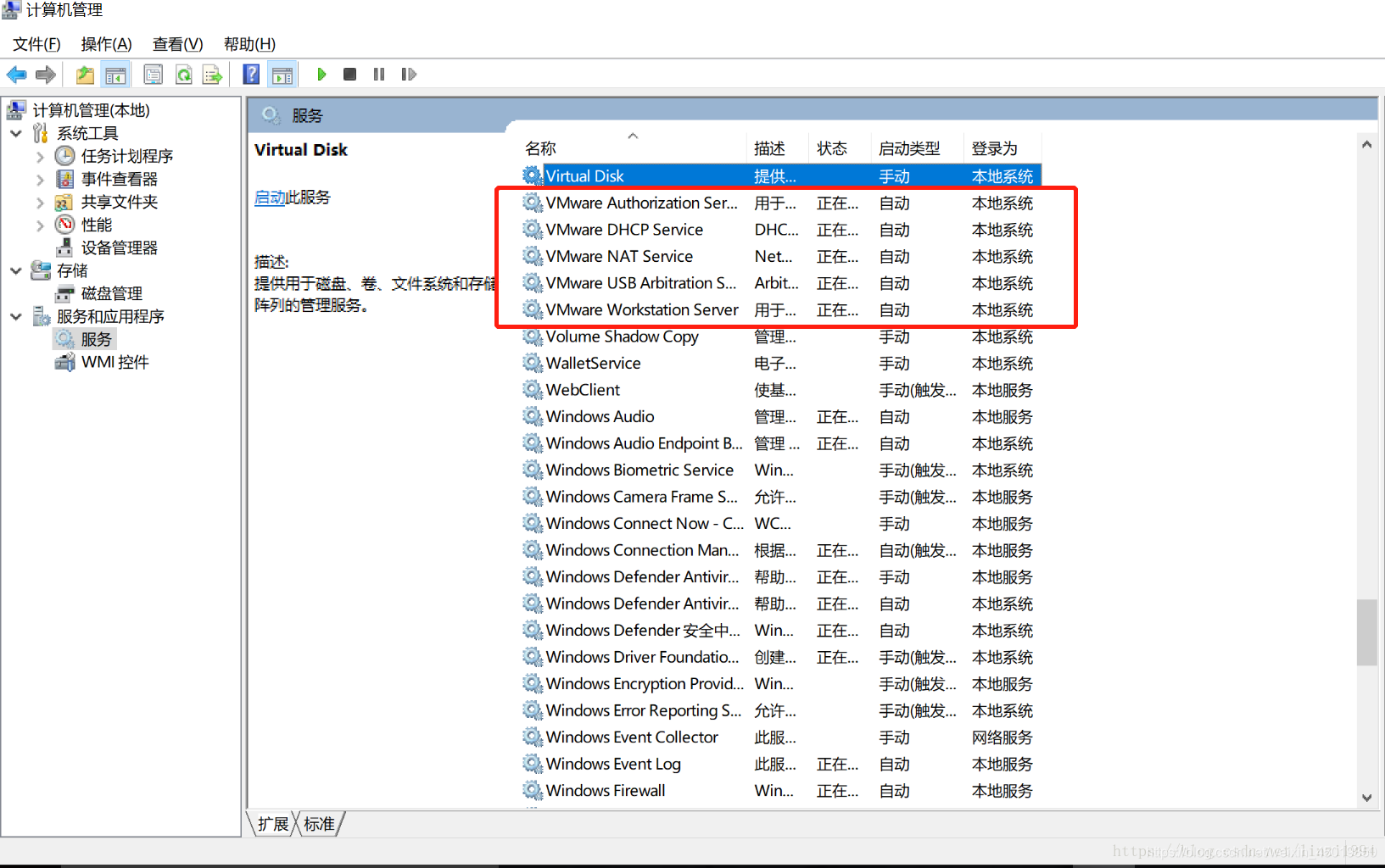Select the Windows Audio Endpoint Builder row
The image size is (1385, 868).
pos(780,443)
